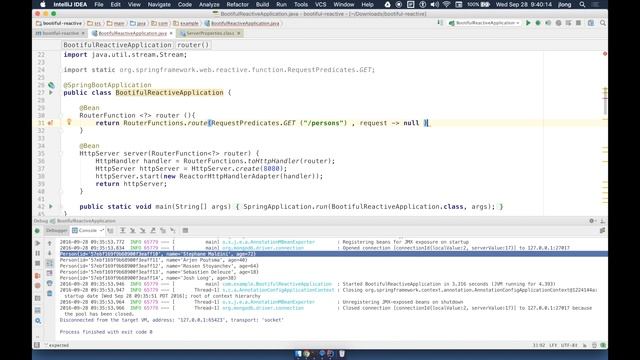Open the VCS menu
This screenshot has height=360, width=640.
(x=320, y=4)
